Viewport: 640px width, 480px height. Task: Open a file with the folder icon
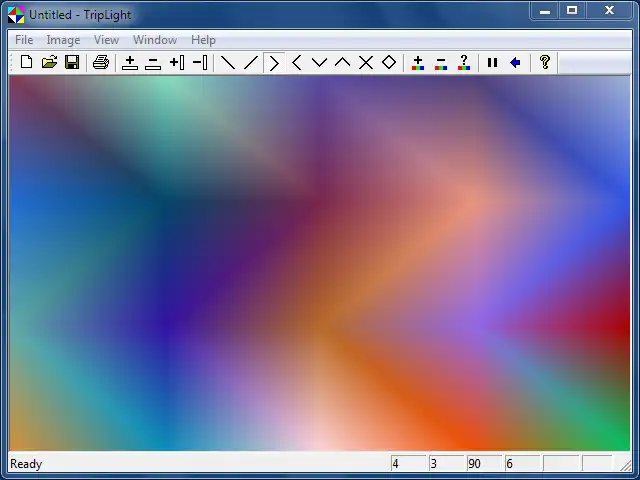49,62
